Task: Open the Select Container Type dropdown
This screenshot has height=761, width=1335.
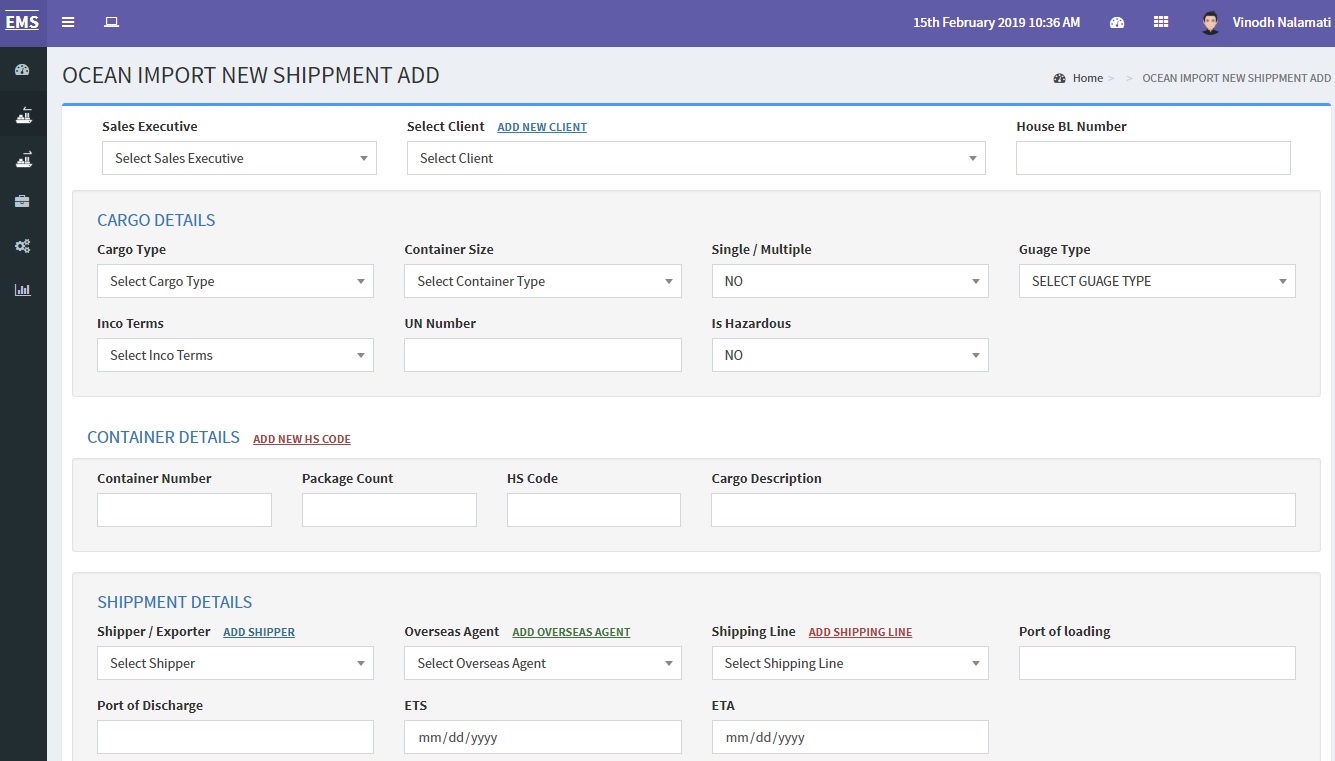Action: (542, 281)
